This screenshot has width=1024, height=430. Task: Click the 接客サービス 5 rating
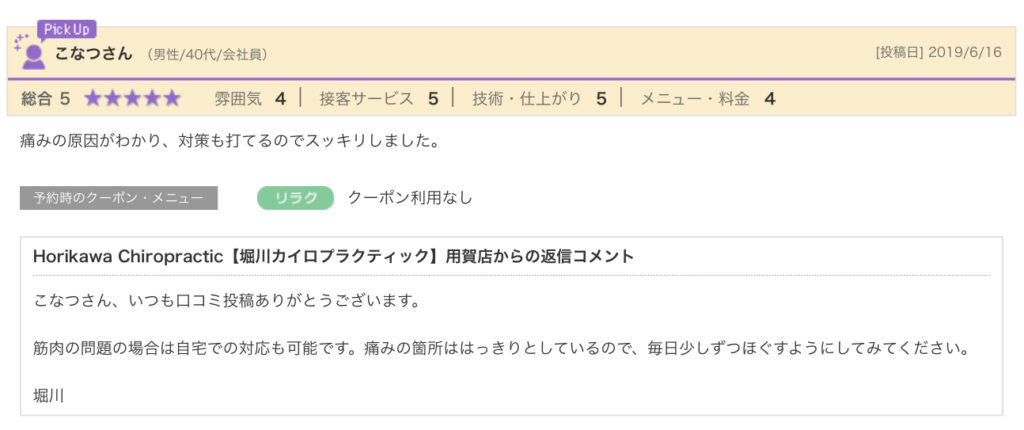click(x=378, y=98)
